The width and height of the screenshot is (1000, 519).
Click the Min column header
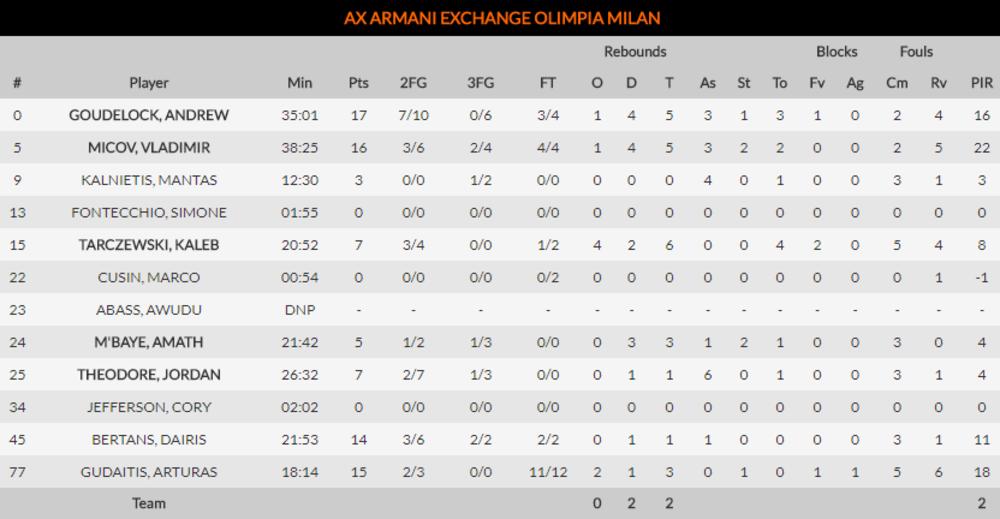300,83
